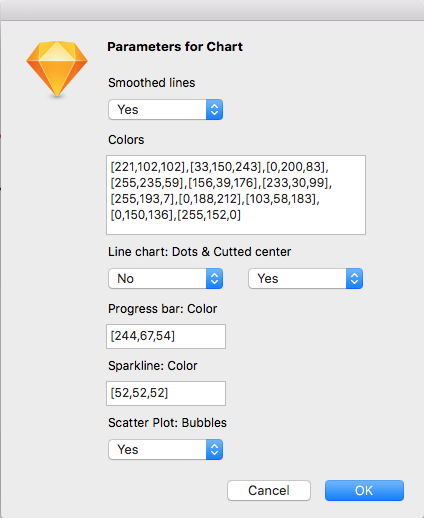Image resolution: width=424 pixels, height=518 pixels.
Task: Click inside the Colors text area
Action: coord(236,195)
